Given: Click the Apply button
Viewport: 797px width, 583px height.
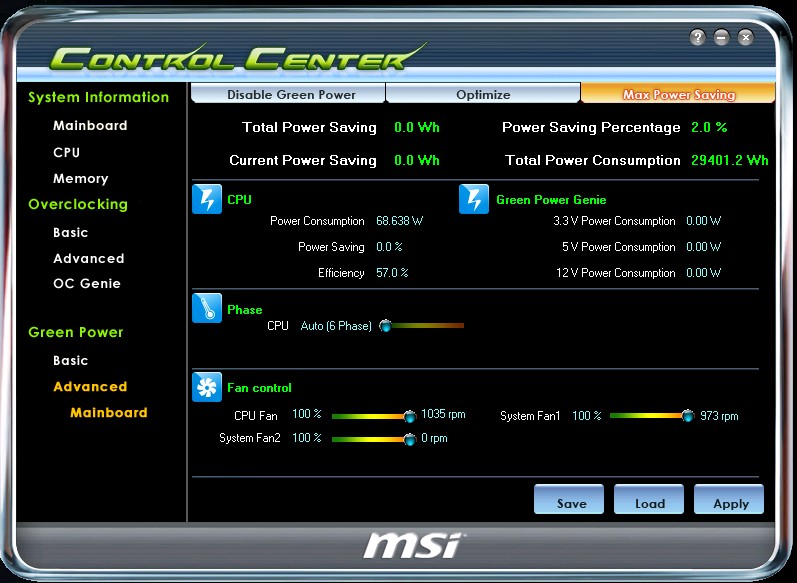Looking at the screenshot, I should tap(728, 499).
